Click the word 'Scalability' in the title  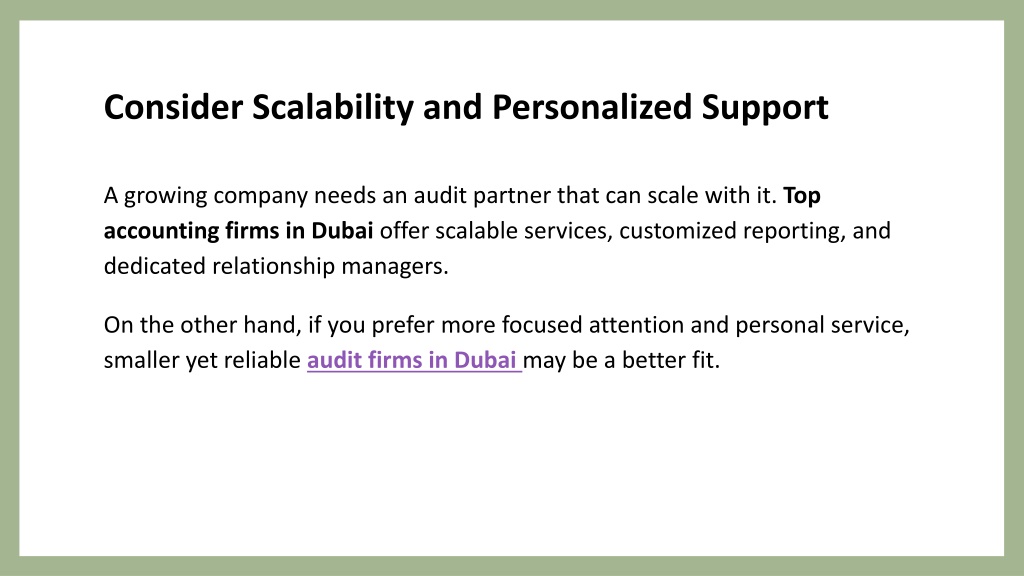point(333,108)
